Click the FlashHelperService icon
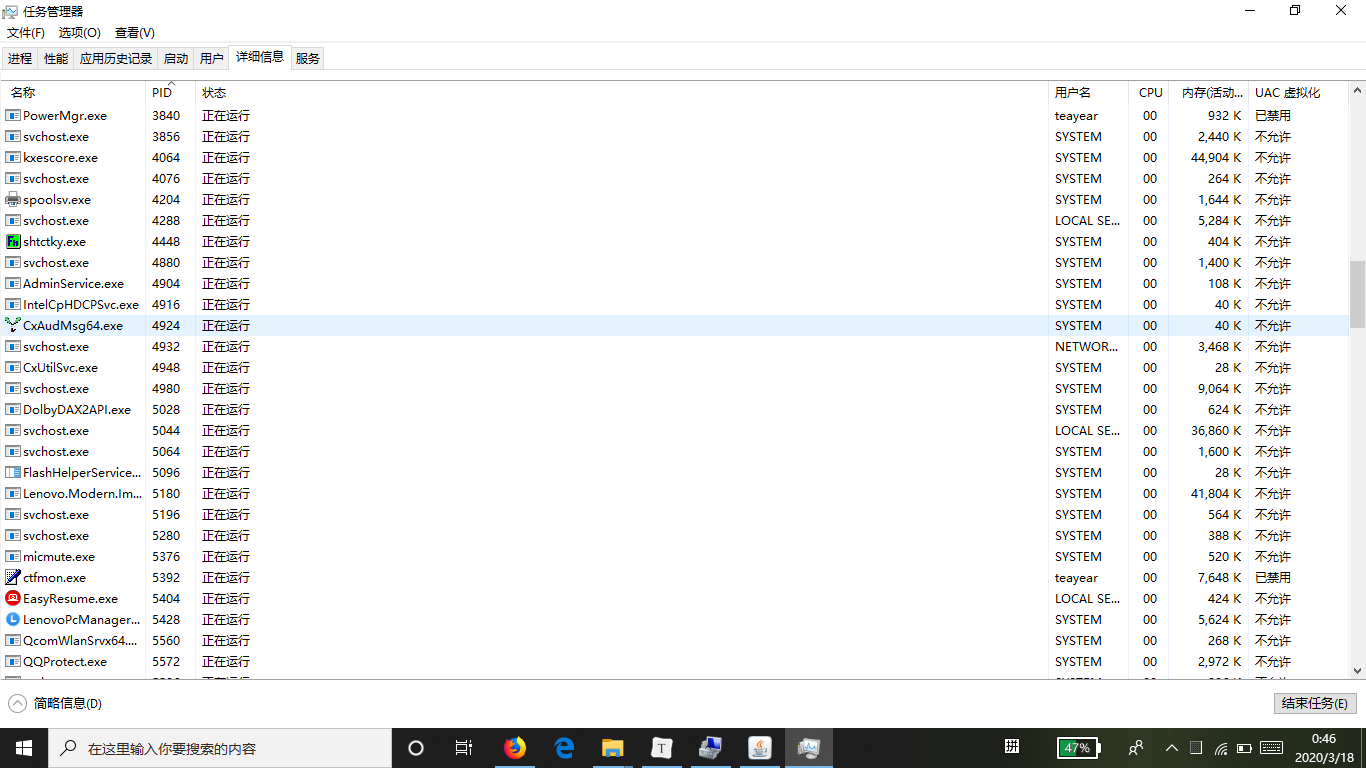The height and width of the screenshot is (768, 1366). coord(13,473)
